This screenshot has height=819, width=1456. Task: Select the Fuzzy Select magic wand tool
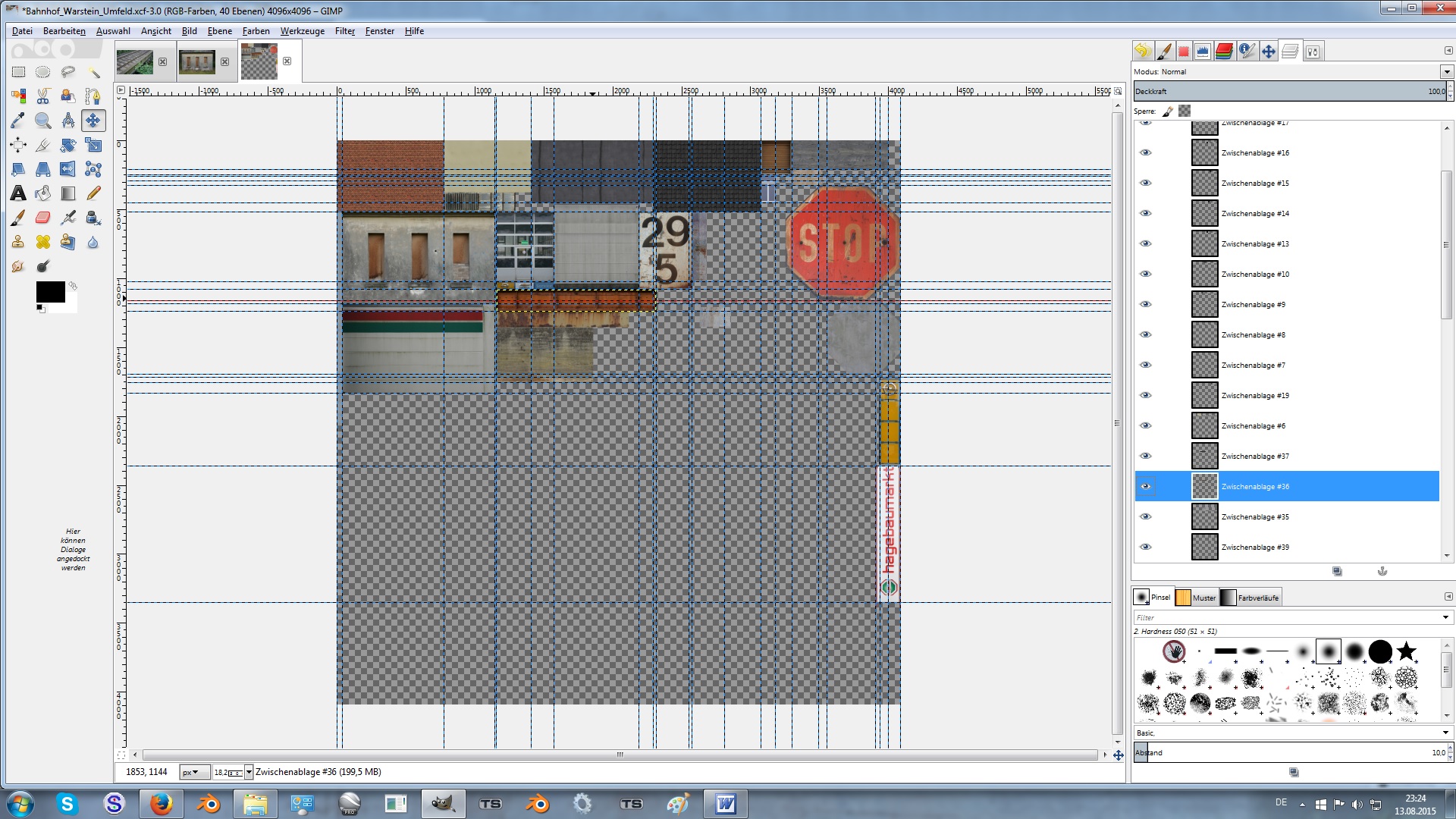(x=93, y=72)
